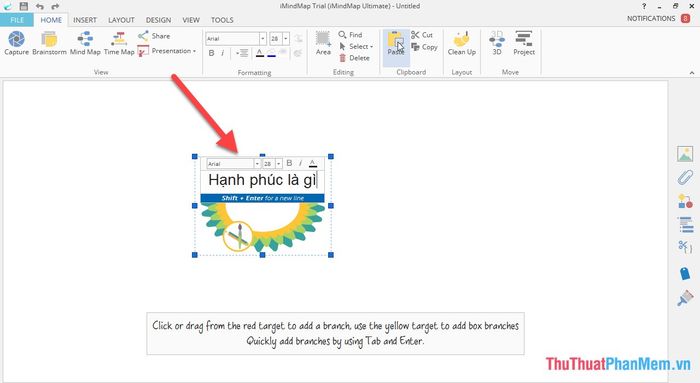Screen dimensions: 700x383
Task: Open the DESIGN ribbon tab
Action: pyautogui.click(x=158, y=20)
